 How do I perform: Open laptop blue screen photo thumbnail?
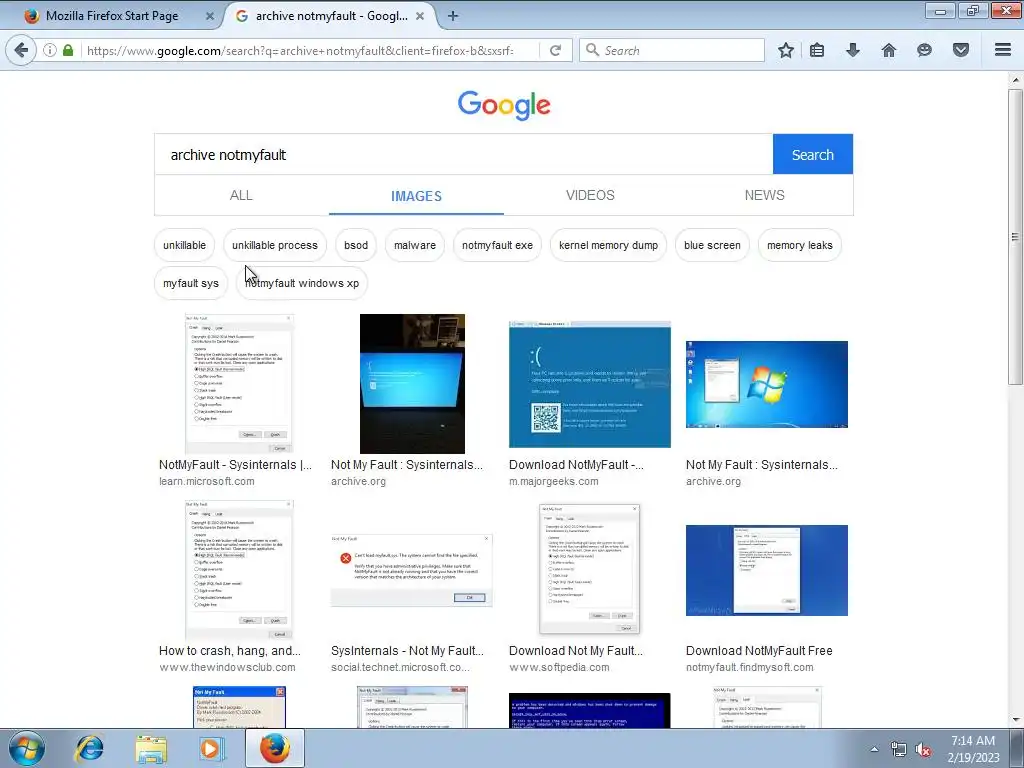[412, 384]
